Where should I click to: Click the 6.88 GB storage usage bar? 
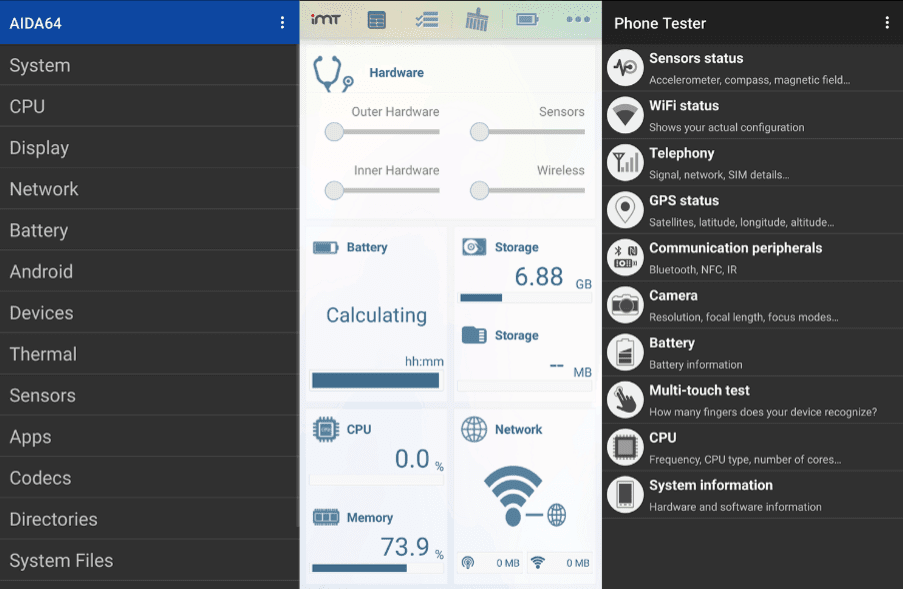point(526,298)
